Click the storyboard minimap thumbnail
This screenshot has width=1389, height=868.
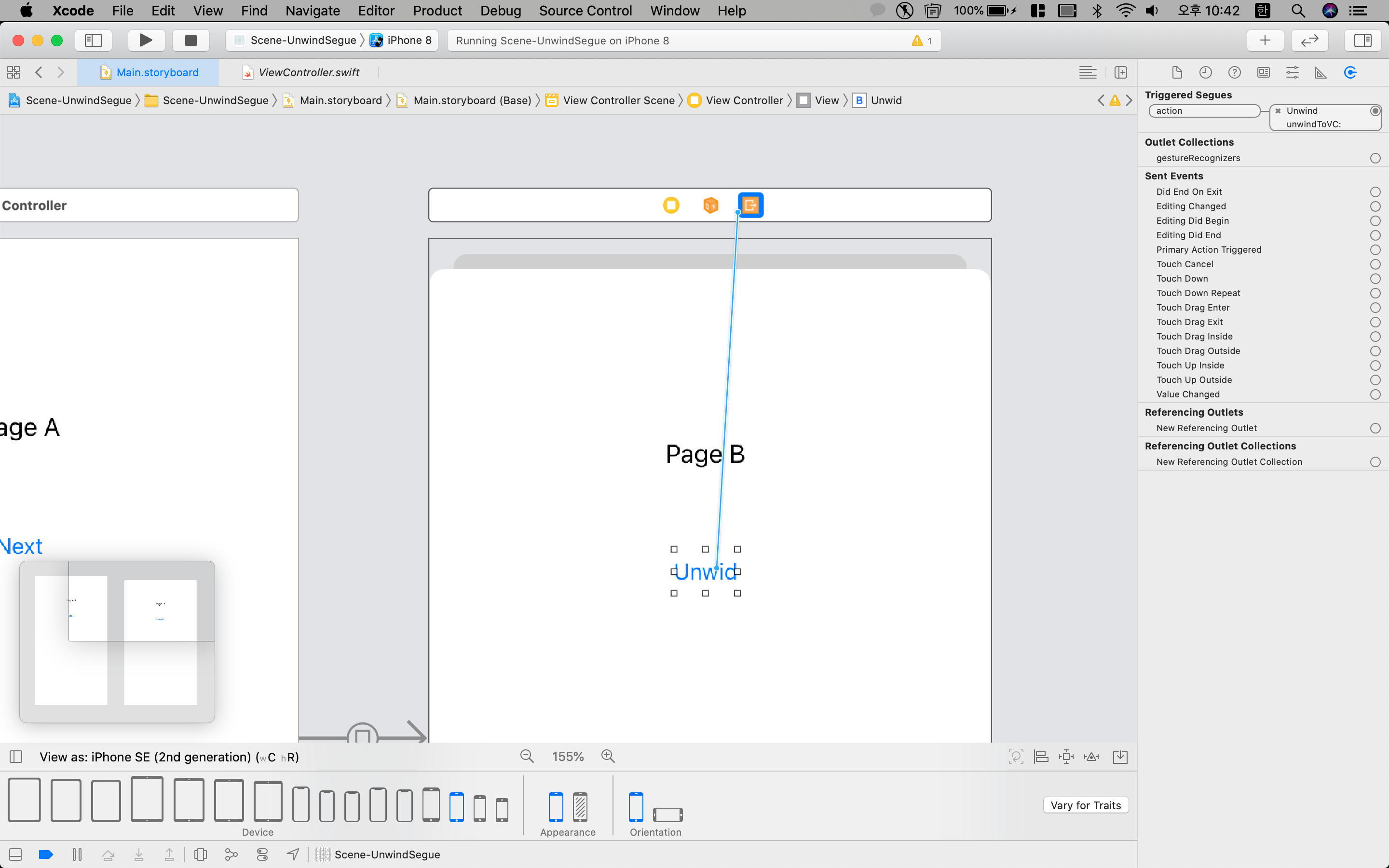[x=117, y=641]
